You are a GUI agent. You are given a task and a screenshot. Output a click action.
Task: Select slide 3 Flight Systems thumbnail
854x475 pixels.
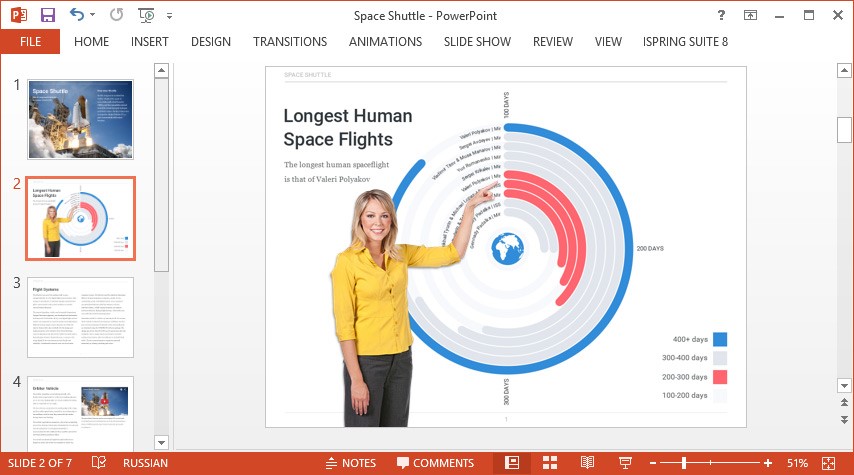tap(80, 317)
